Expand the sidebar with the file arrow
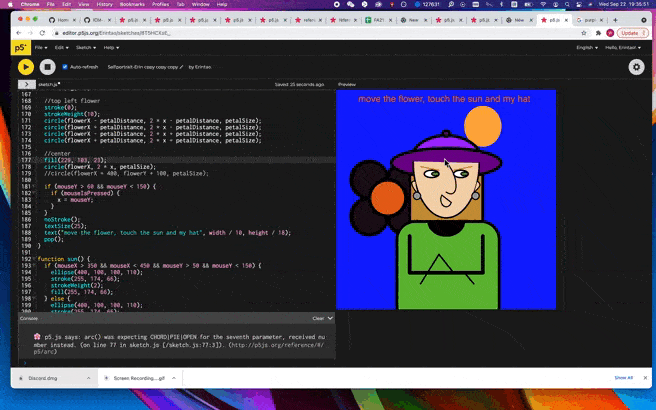 click(25, 85)
